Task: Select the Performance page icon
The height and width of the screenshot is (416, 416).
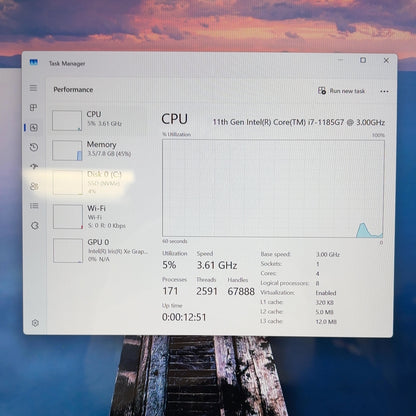Action: [34, 127]
